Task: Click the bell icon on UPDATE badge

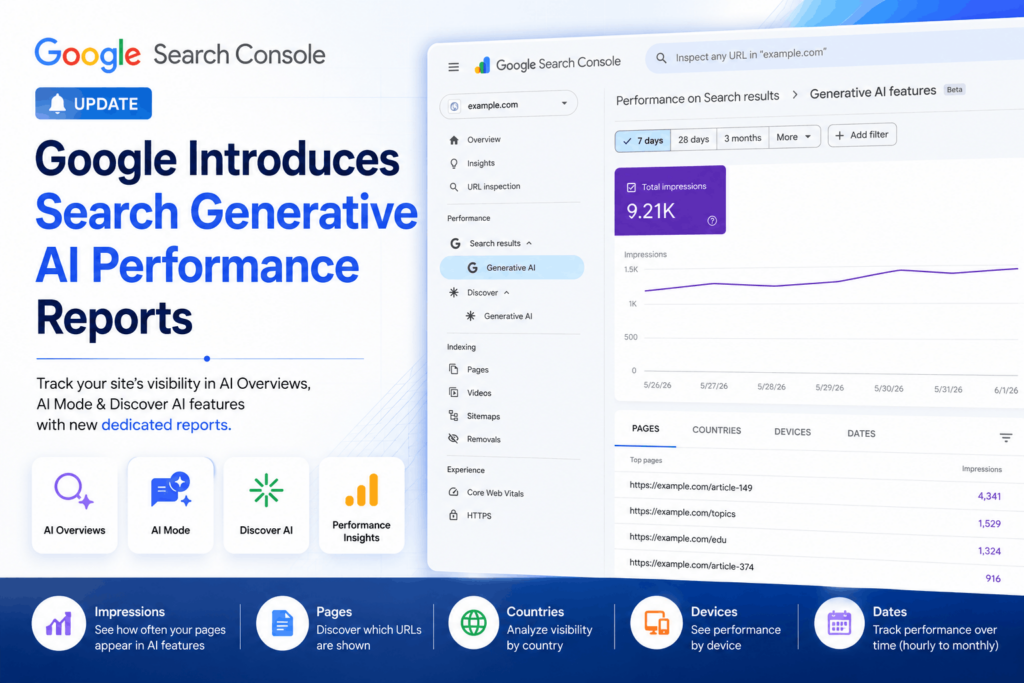Action: click(57, 103)
